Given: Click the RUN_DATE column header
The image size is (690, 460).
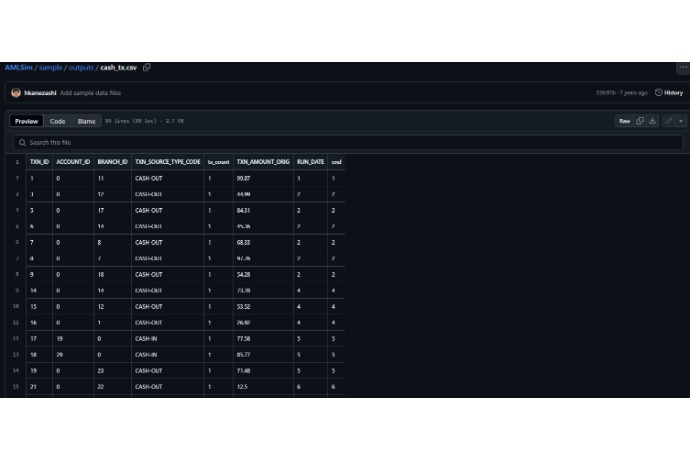Looking at the screenshot, I should 310,162.
